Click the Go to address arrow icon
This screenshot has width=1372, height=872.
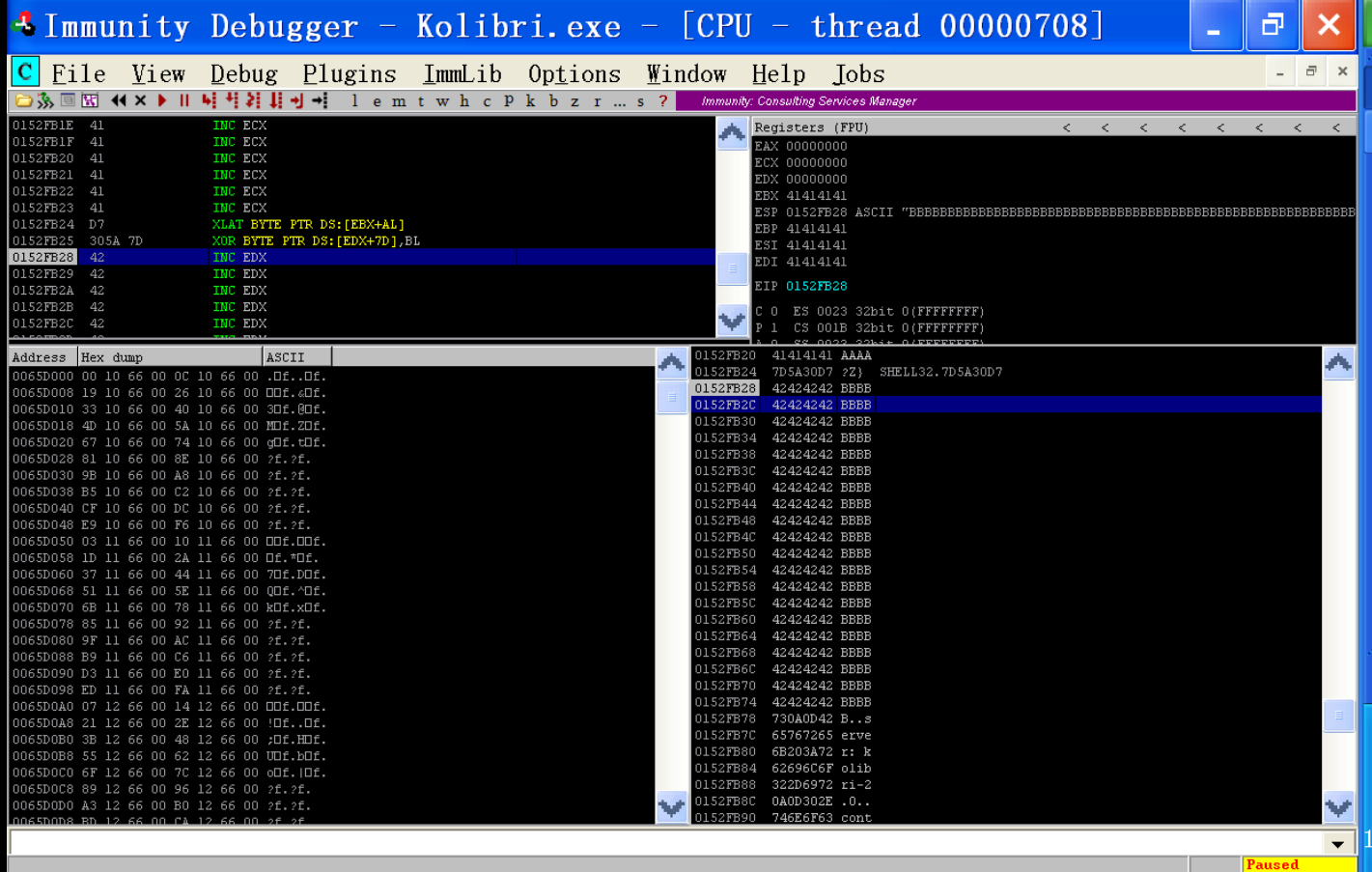320,100
